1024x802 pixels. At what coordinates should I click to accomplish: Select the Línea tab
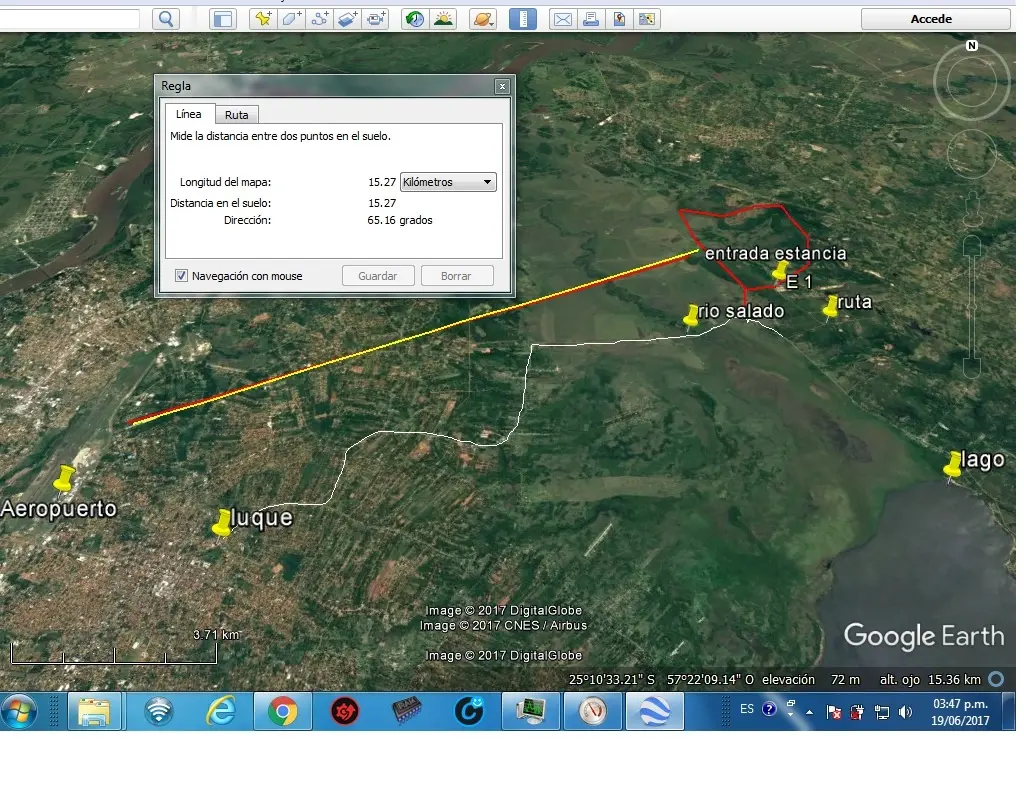[x=189, y=114]
